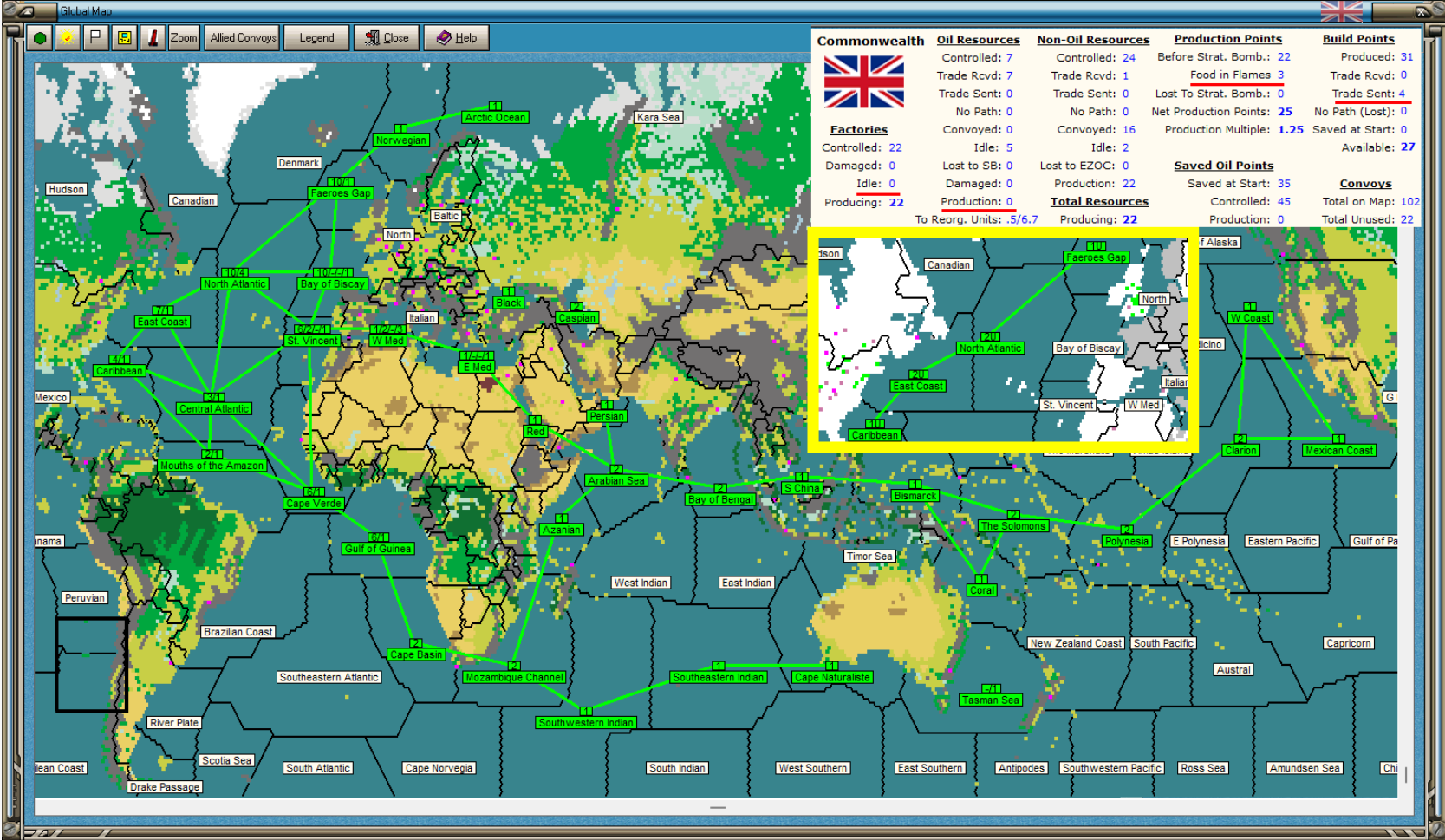Select the Faeroes Gap sea area label

[x=341, y=193]
